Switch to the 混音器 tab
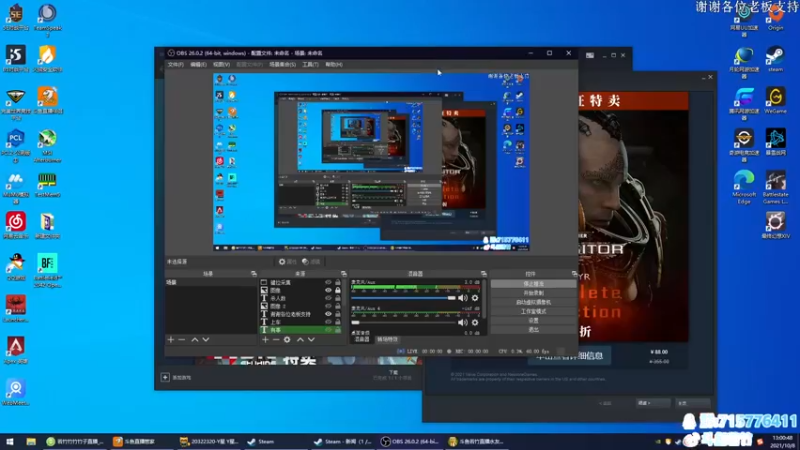This screenshot has width=800, height=450. pos(362,339)
